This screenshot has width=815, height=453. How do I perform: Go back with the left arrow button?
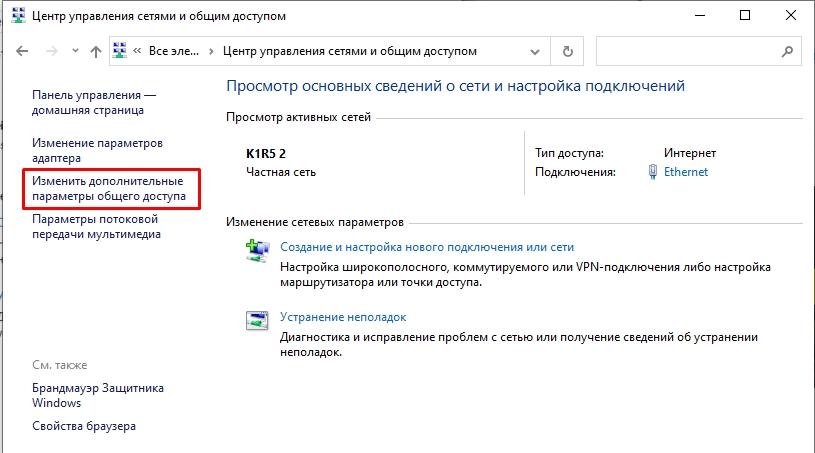pyautogui.click(x=22, y=51)
